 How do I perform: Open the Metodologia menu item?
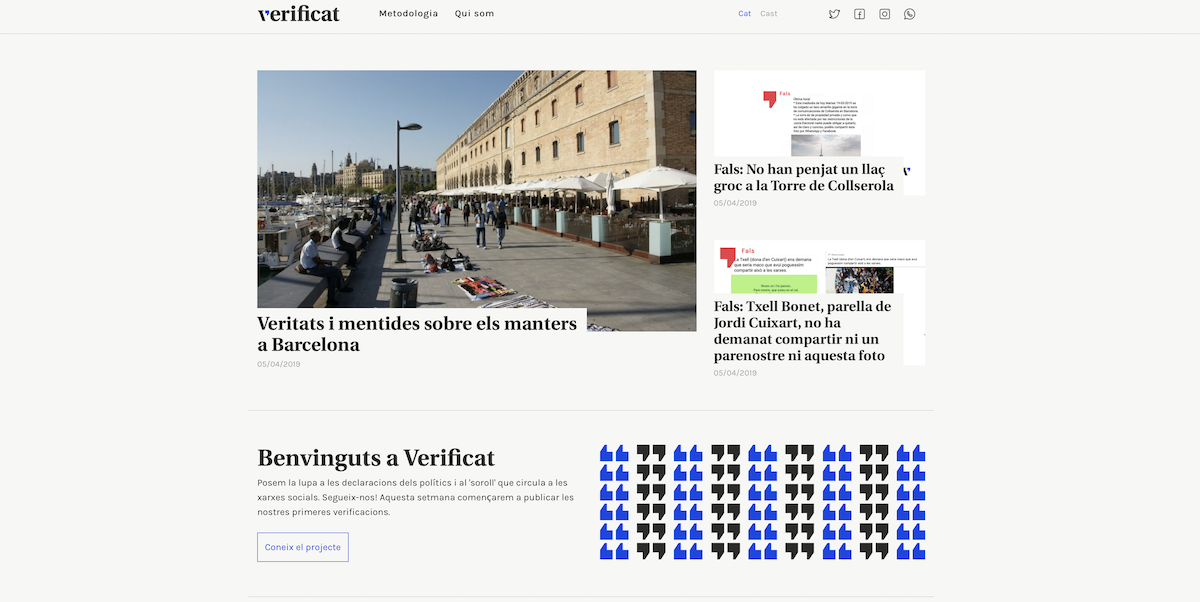(408, 14)
